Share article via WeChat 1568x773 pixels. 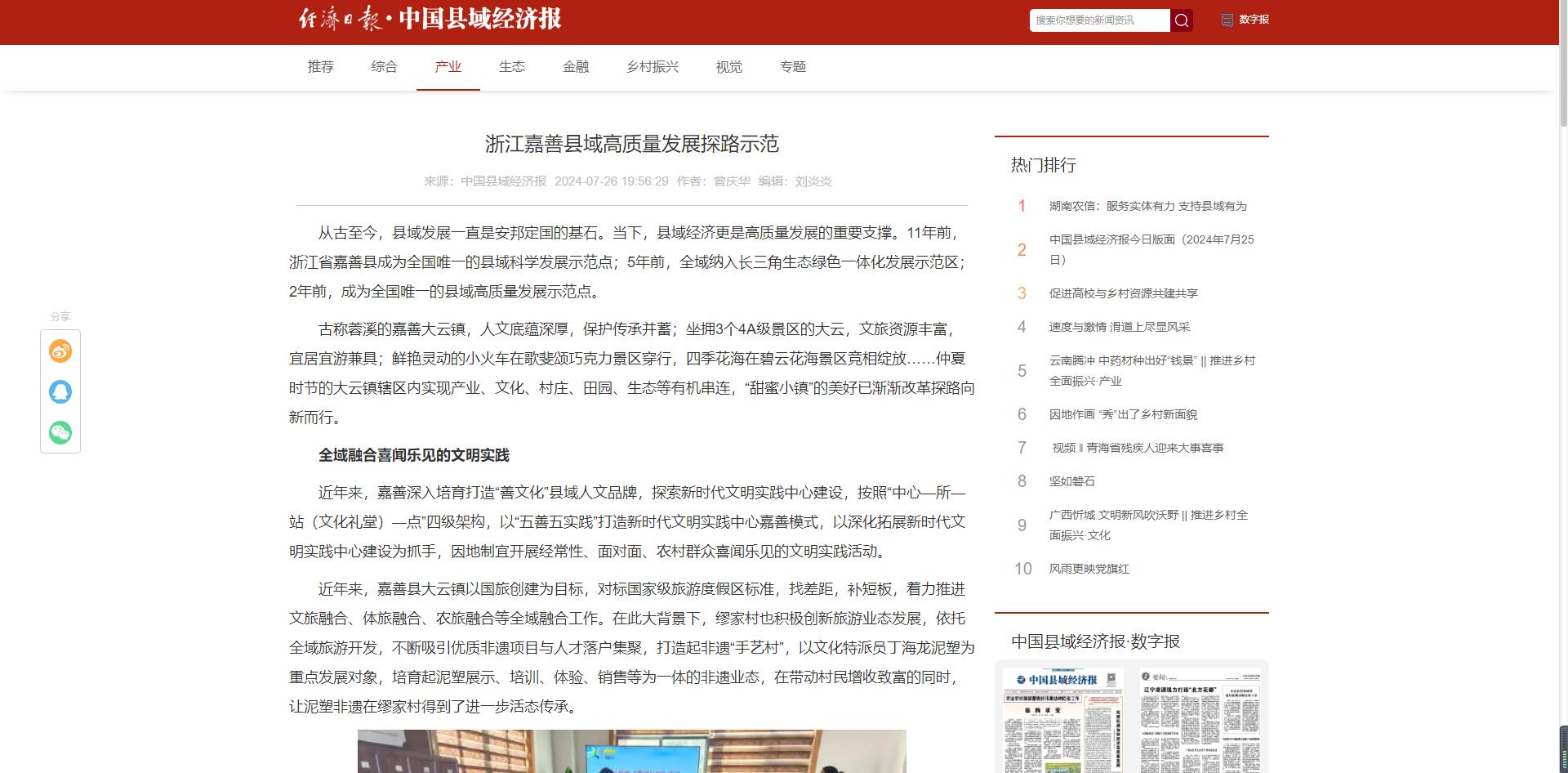click(60, 432)
